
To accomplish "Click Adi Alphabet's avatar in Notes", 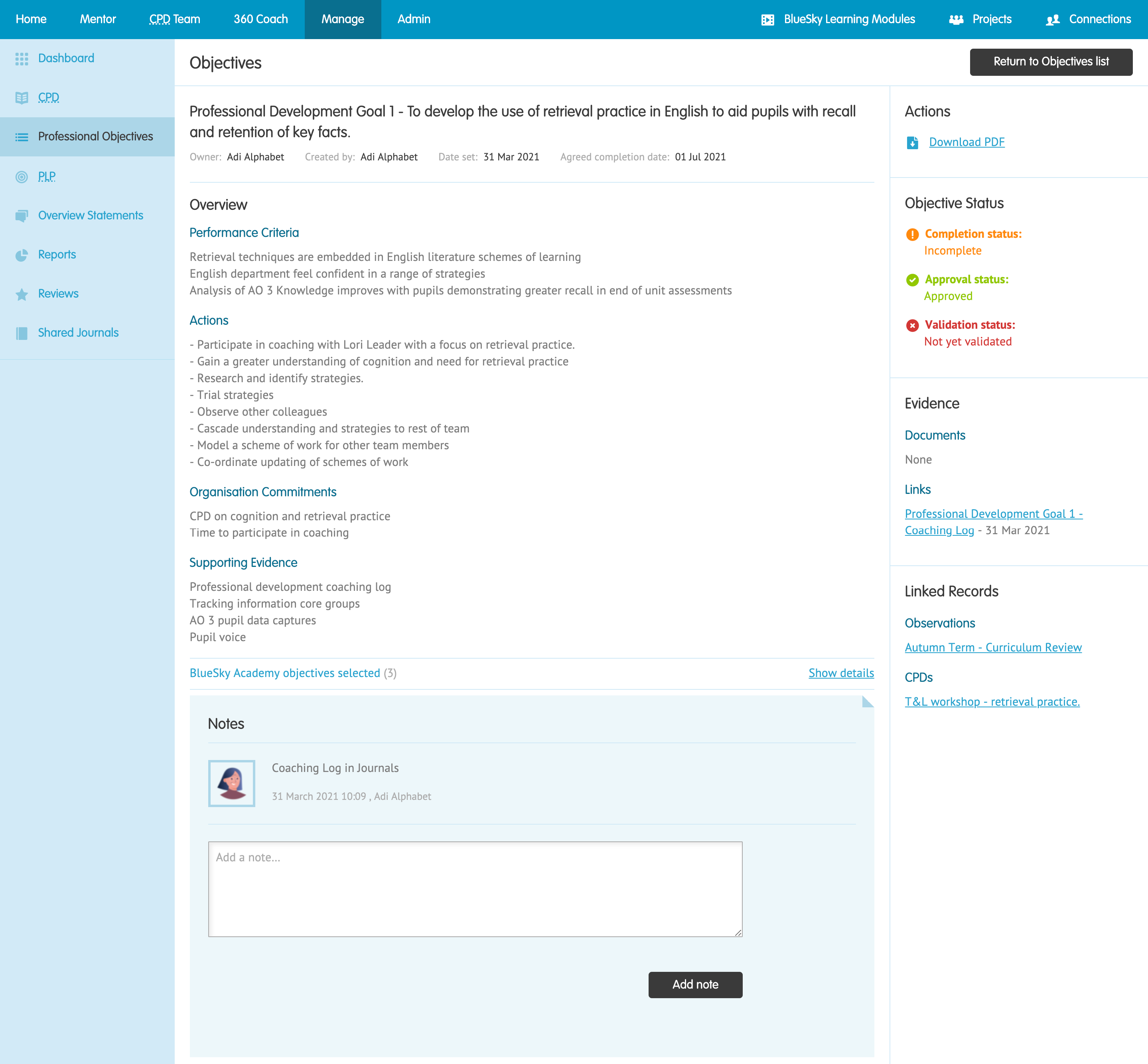I will pyautogui.click(x=231, y=784).
